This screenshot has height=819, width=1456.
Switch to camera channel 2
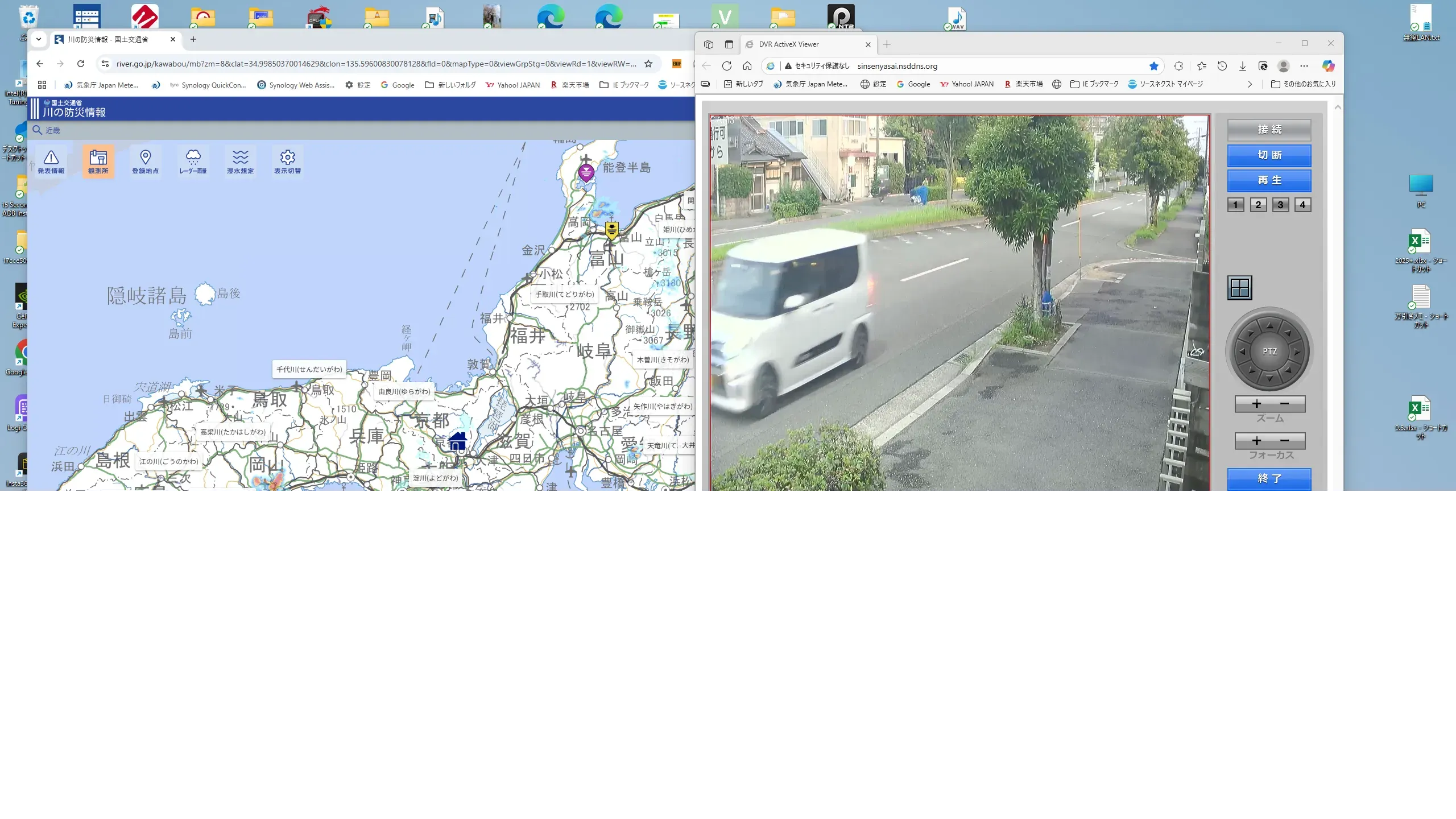coord(1258,205)
